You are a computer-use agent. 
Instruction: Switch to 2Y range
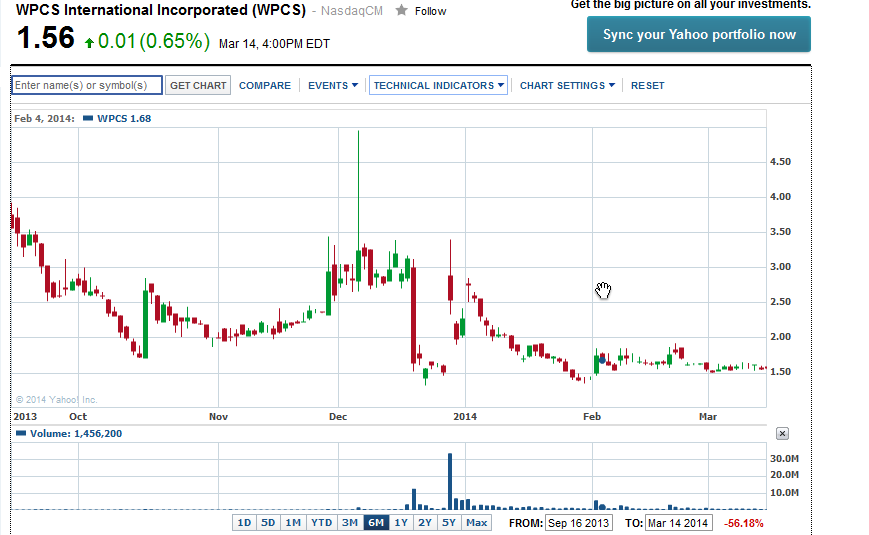[x=425, y=522]
